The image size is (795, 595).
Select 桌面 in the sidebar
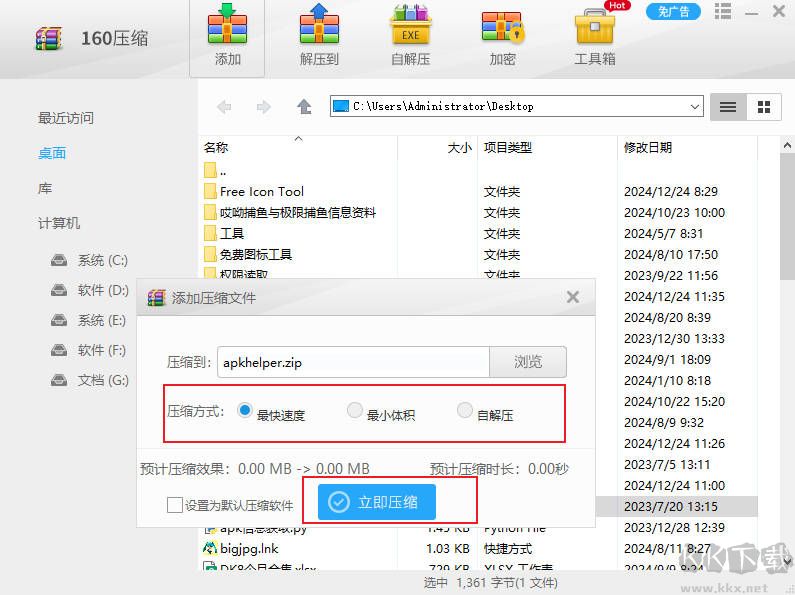pyautogui.click(x=52, y=153)
